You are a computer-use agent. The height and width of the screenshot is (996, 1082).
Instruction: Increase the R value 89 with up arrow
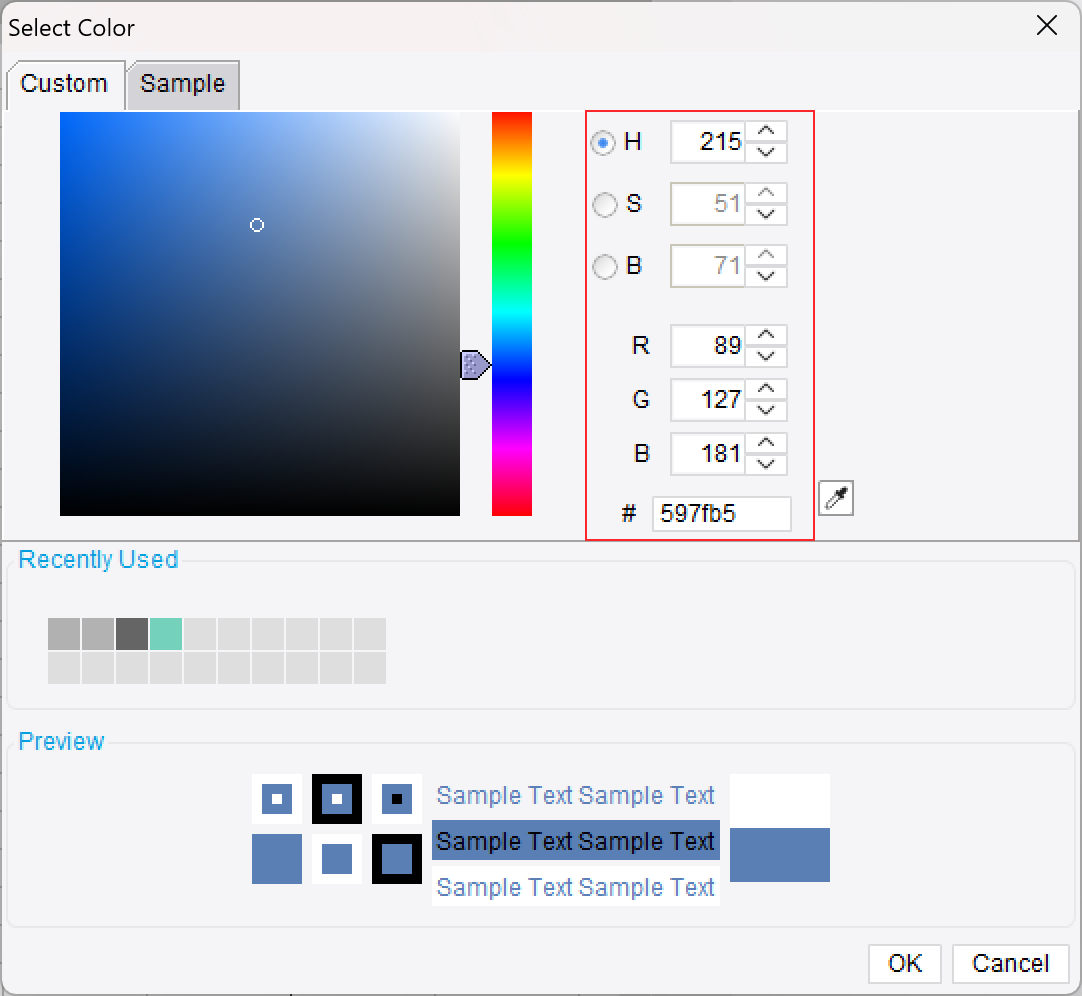pos(766,335)
